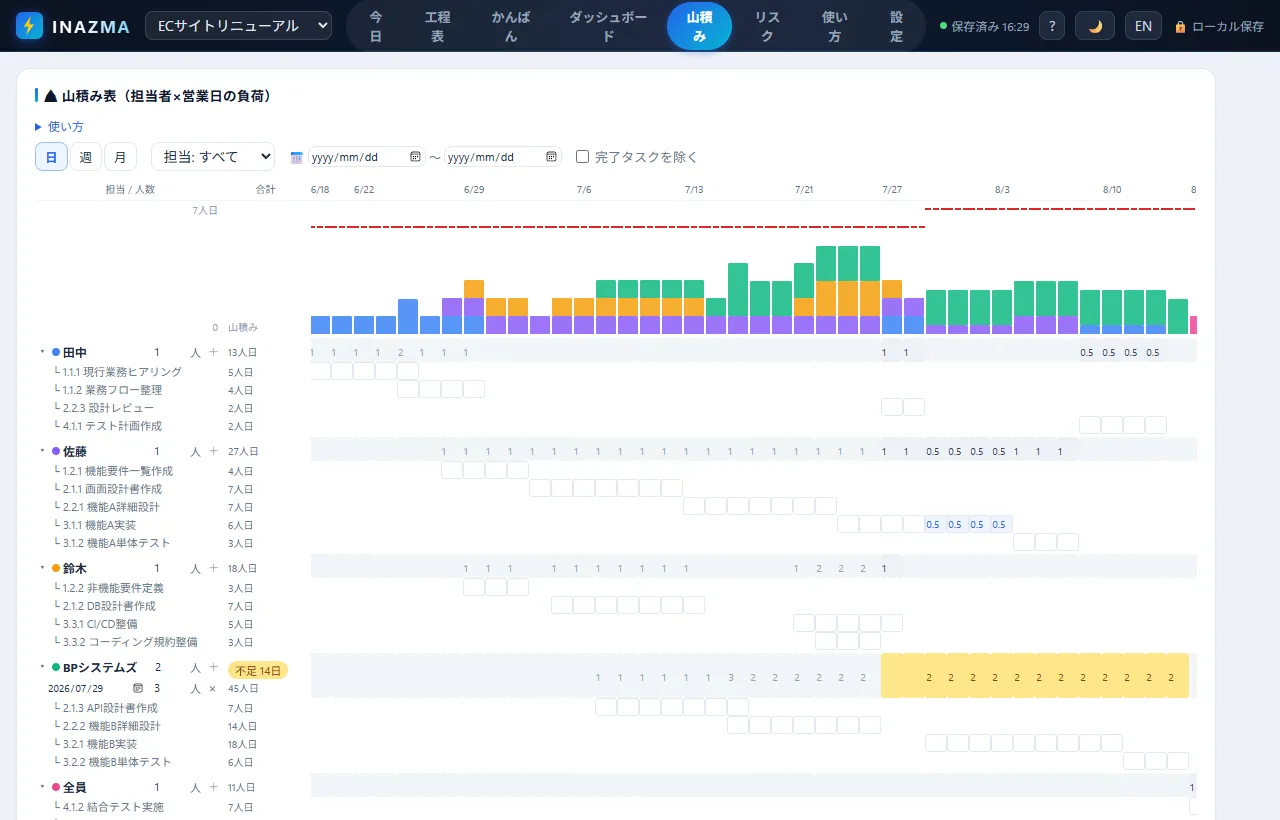Open the ECサイトリニューアル project dropdown
Viewport: 1280px width, 820px height.
pyautogui.click(x=238, y=26)
